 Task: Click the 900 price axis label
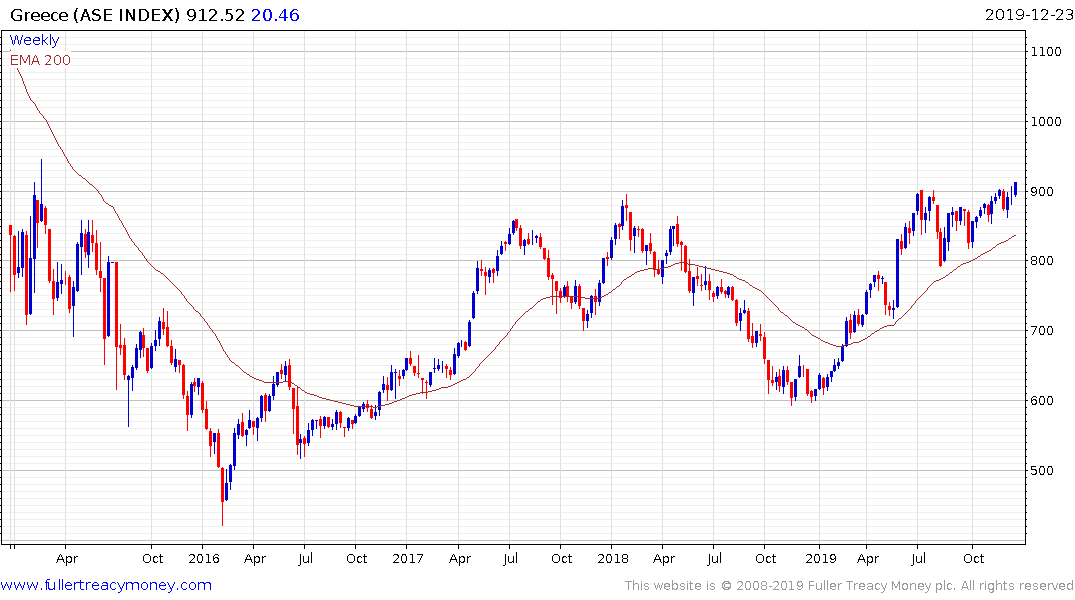coord(1042,192)
